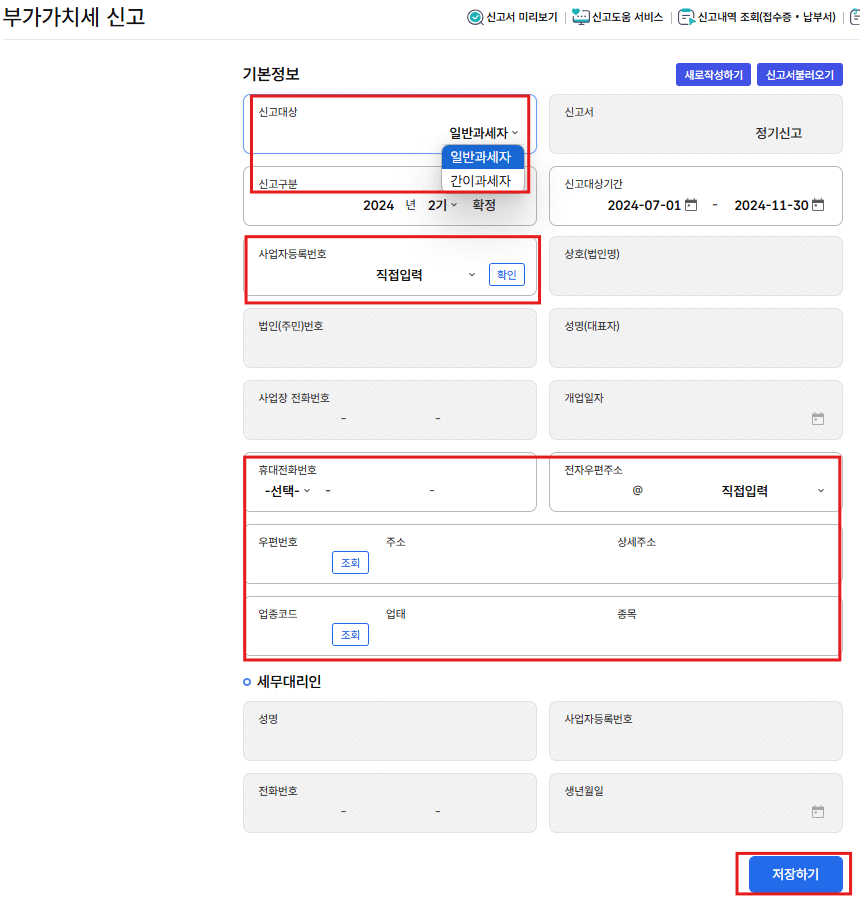This screenshot has height=898, width=860.
Task: Click the 세무대리인 성명 field
Action: coord(390,731)
